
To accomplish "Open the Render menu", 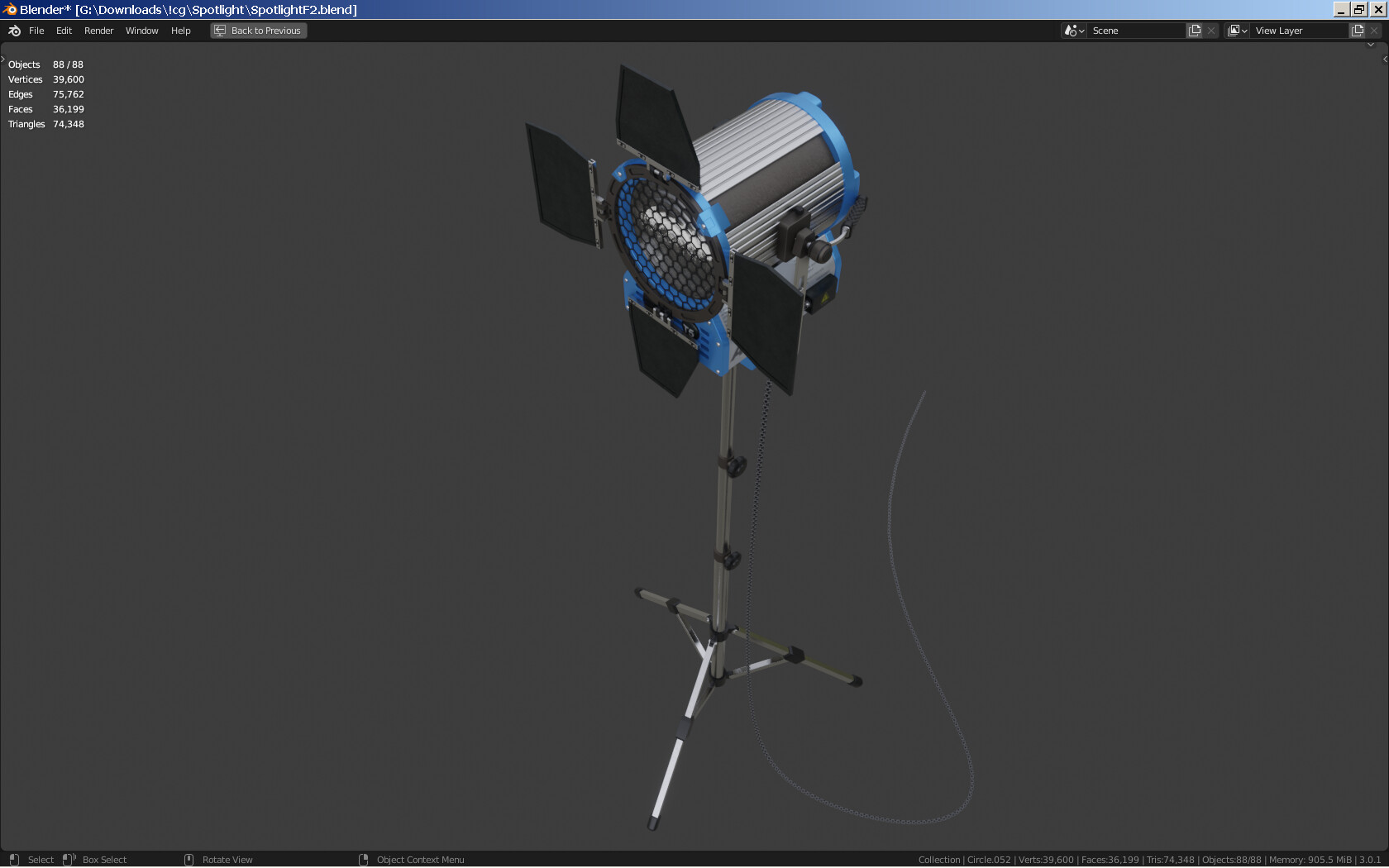I will (x=98, y=31).
